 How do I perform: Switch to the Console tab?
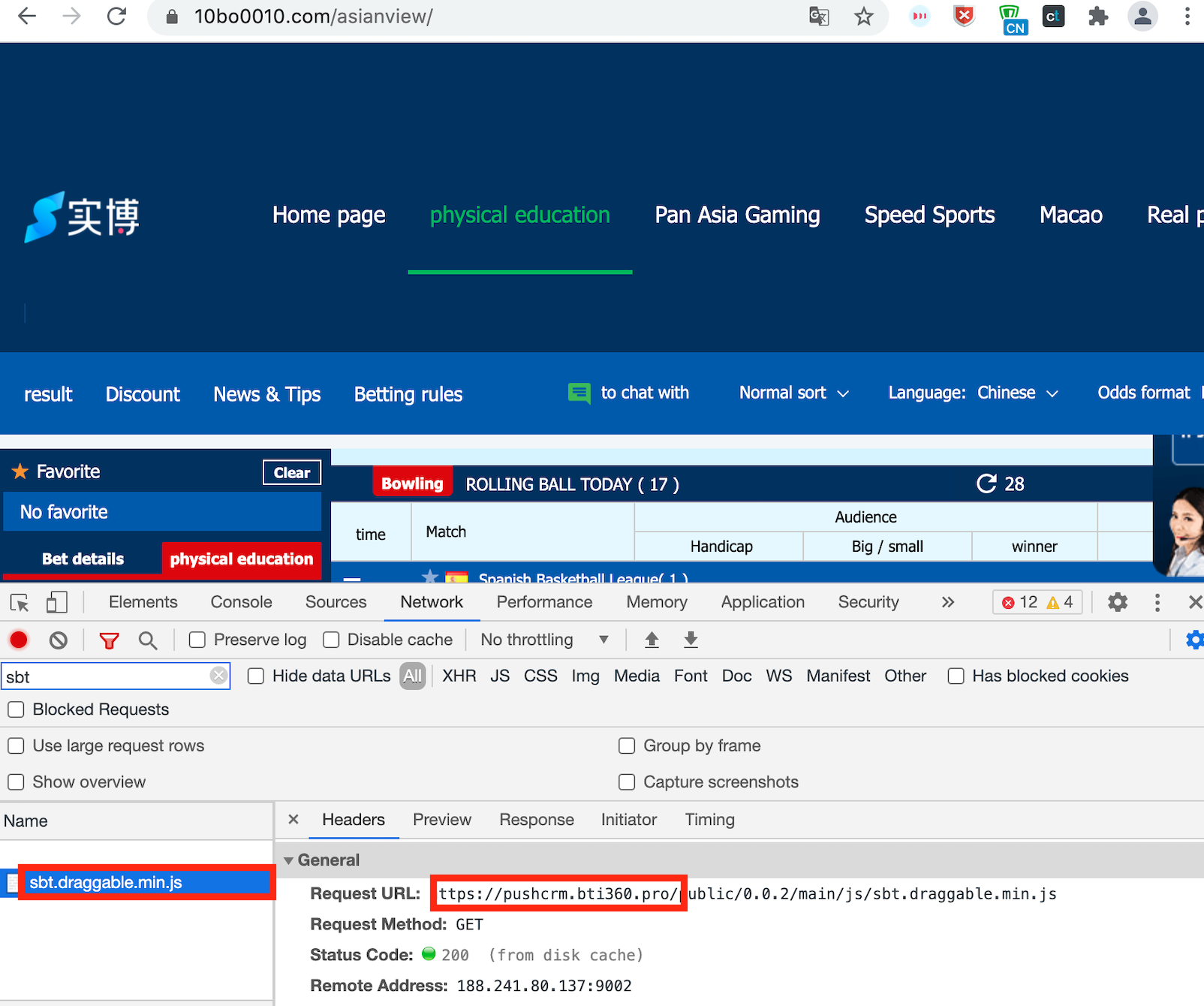(x=241, y=602)
